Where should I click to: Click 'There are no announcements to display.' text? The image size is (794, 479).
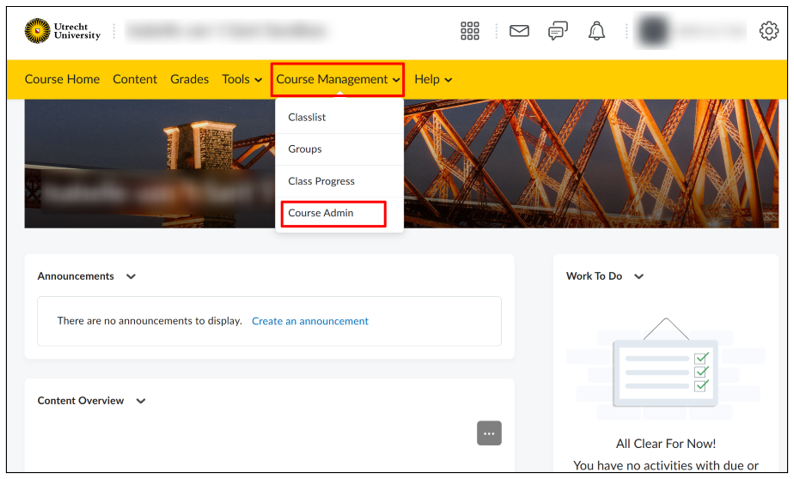tap(149, 321)
